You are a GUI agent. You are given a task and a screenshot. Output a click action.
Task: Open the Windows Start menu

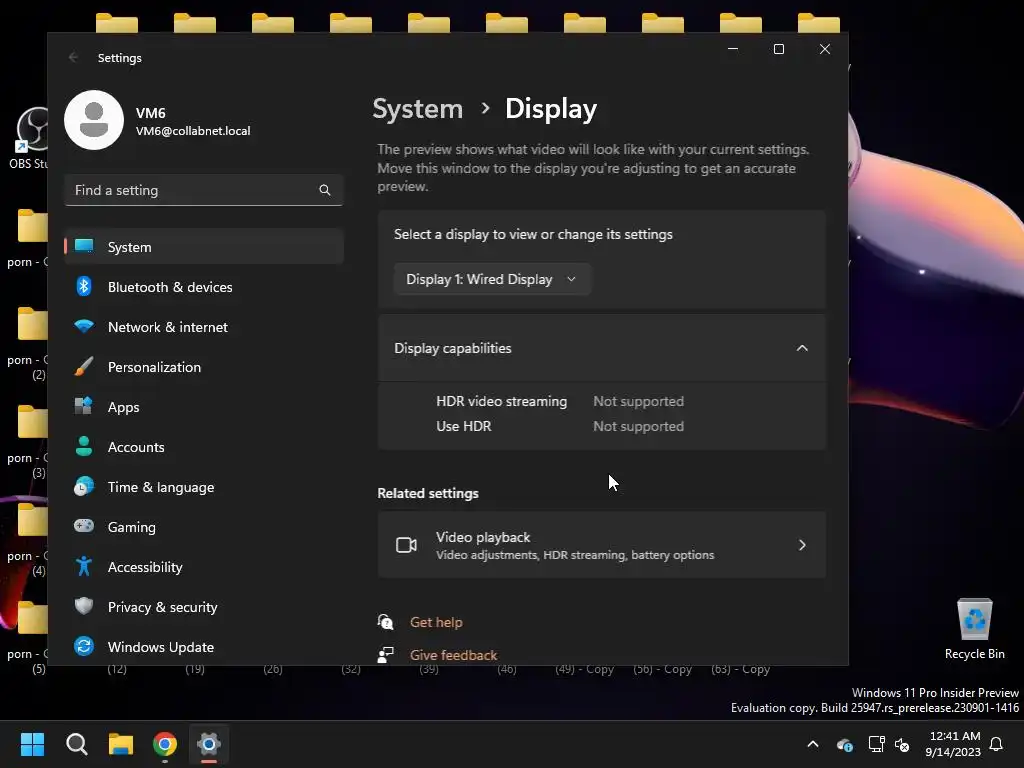[x=32, y=744]
